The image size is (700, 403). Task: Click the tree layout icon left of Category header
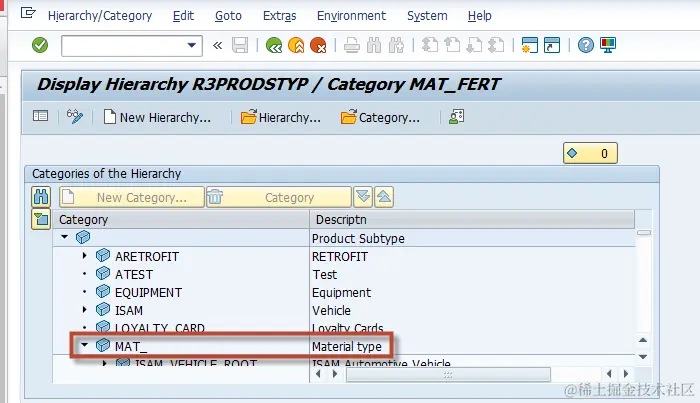click(41, 219)
